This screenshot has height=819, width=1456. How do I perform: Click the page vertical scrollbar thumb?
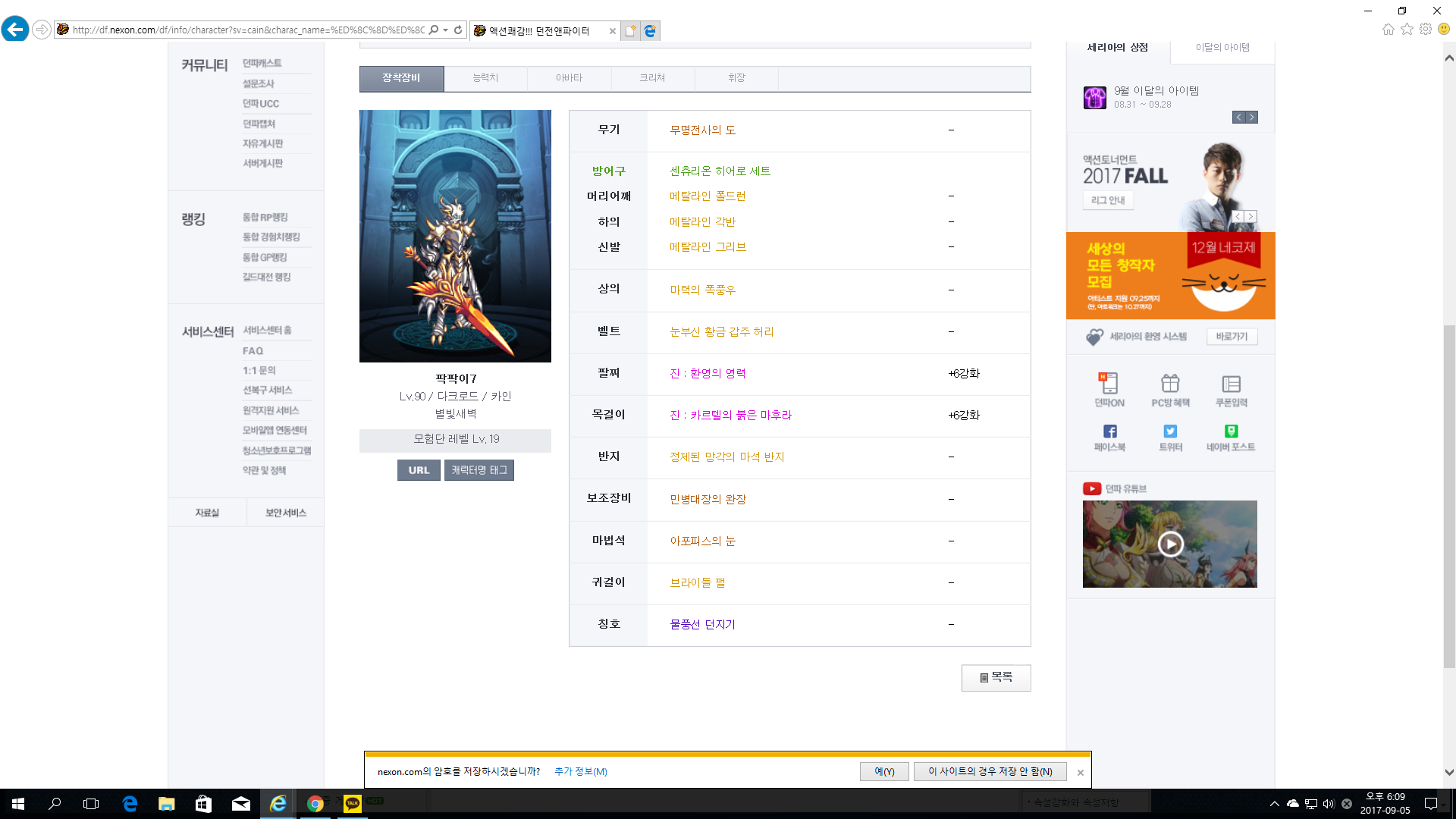point(1449,497)
